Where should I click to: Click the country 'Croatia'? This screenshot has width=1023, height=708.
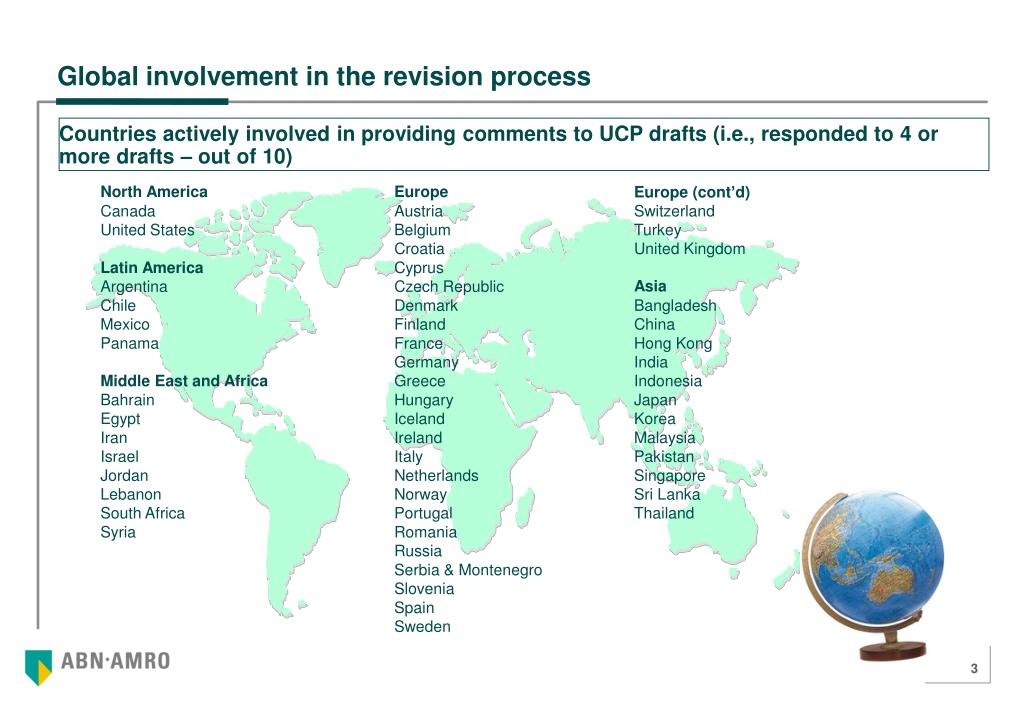click(419, 249)
